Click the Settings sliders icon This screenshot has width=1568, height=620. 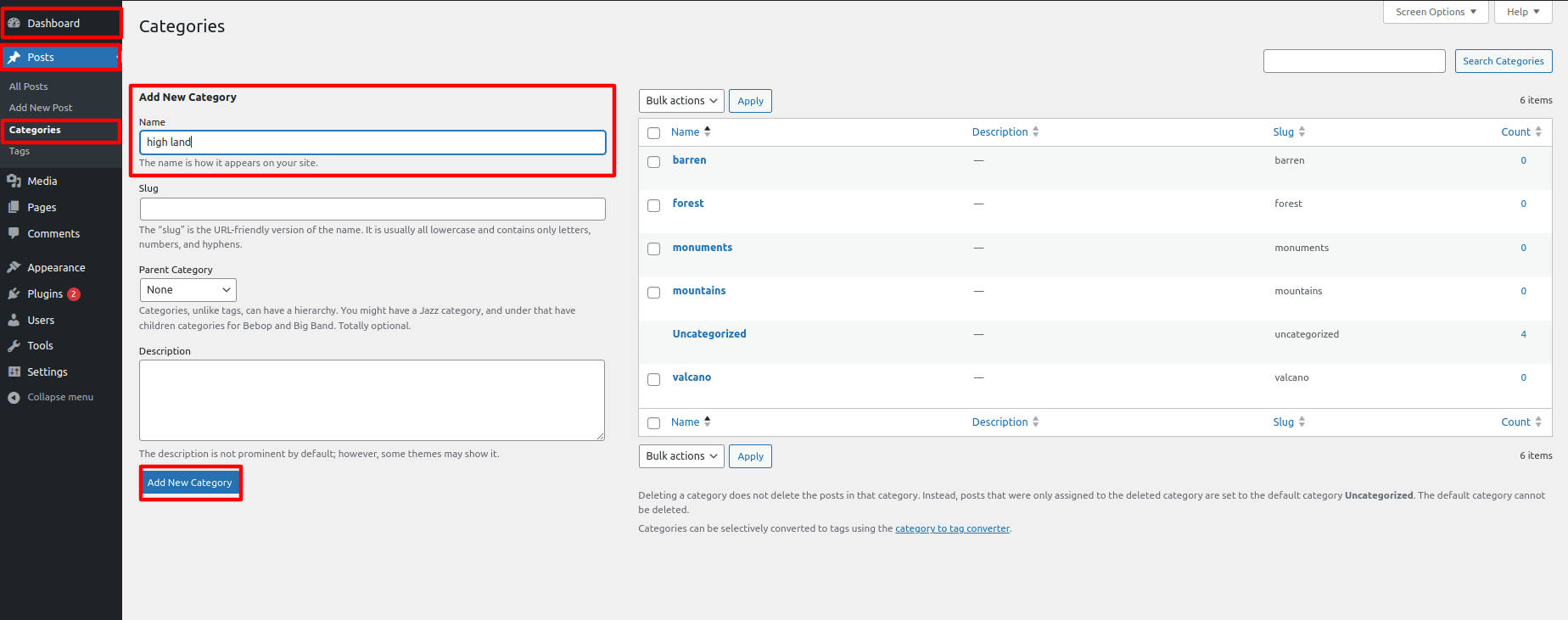pos(14,371)
